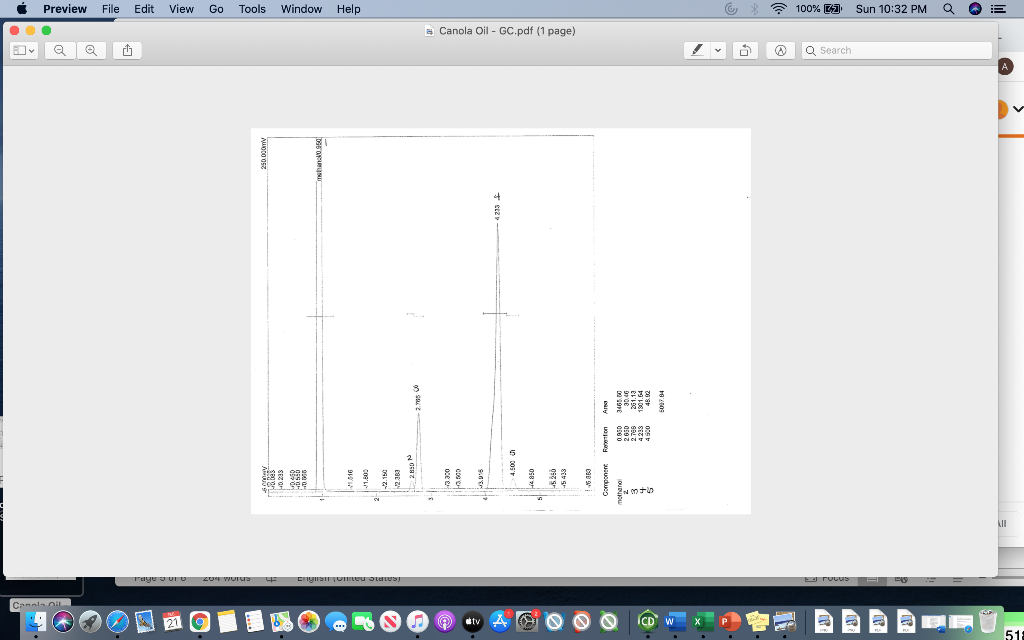The image size is (1024, 640).
Task: Open App Store from the Dock
Action: pyautogui.click(x=500, y=621)
